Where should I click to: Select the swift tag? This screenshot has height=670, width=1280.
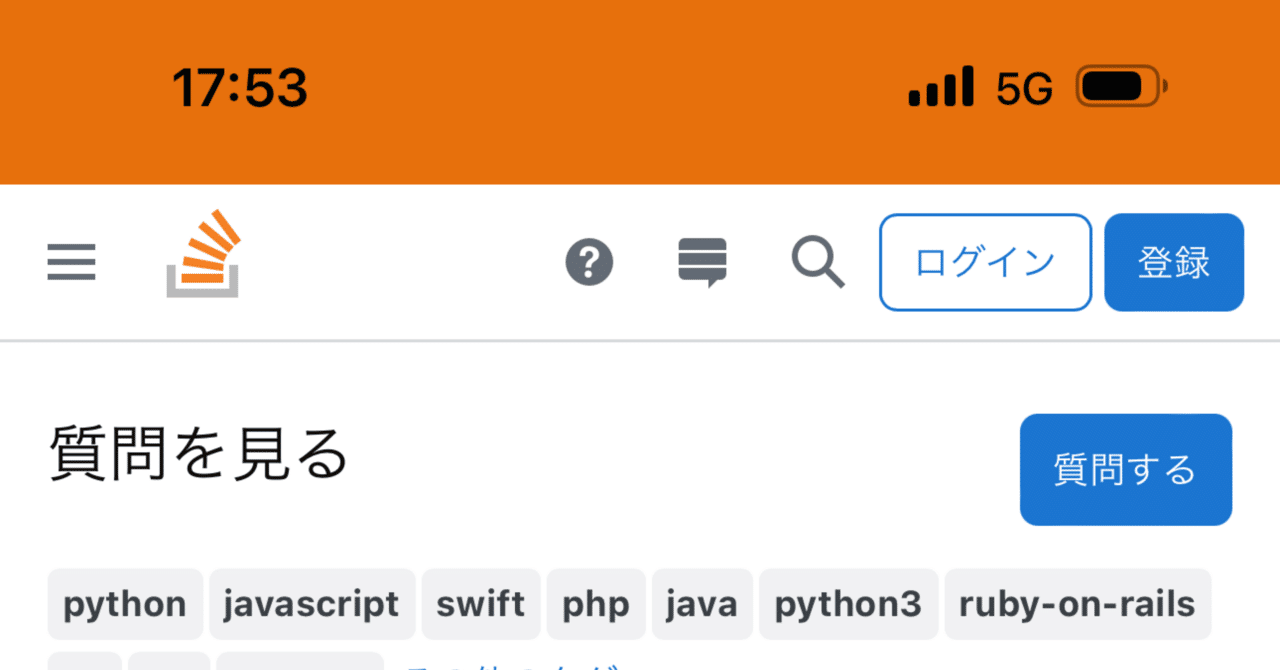[481, 604]
